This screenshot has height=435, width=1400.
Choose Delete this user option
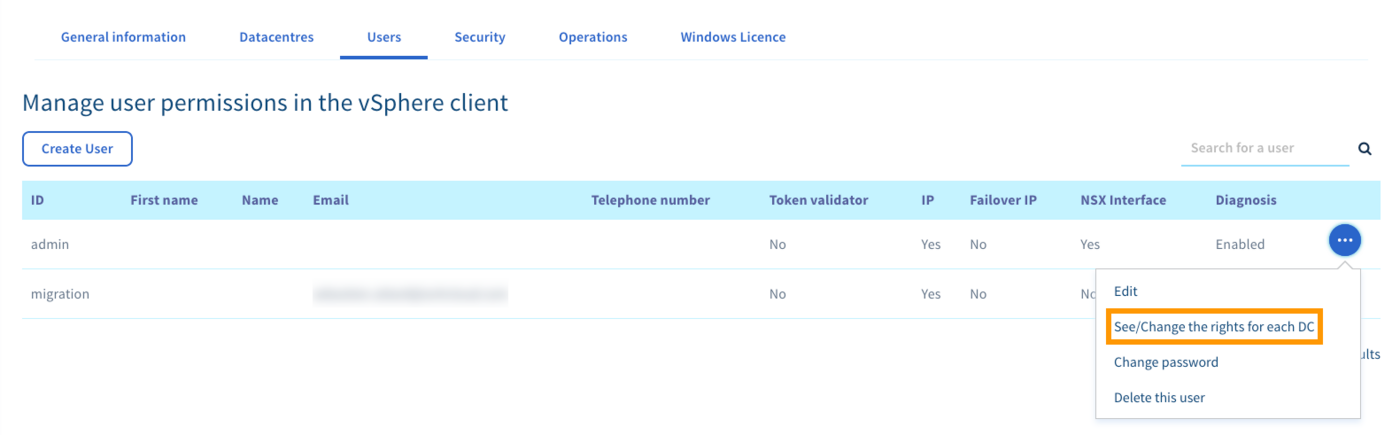(x=1159, y=397)
